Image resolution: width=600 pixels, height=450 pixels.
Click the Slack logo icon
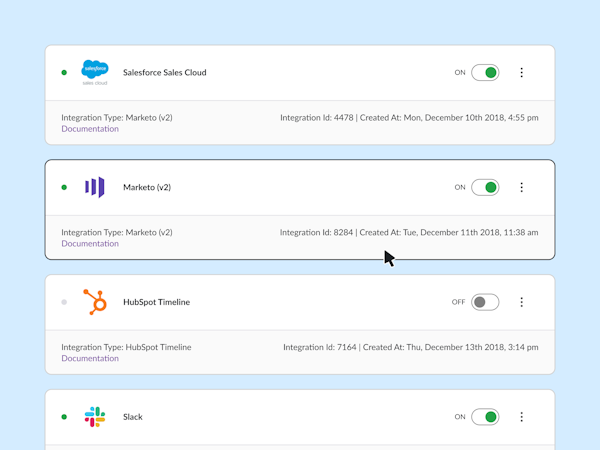pyautogui.click(x=95, y=417)
